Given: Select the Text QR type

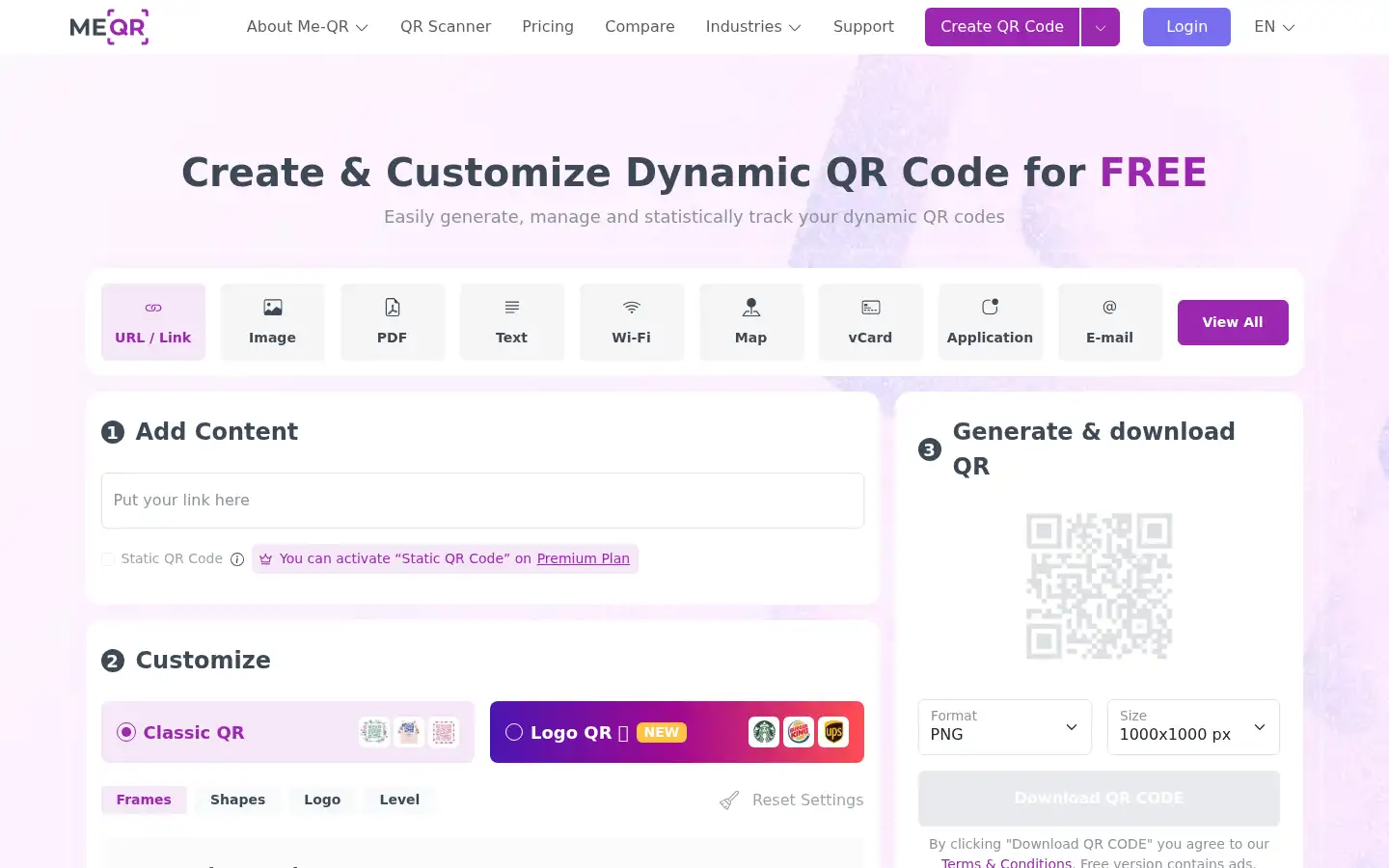Looking at the screenshot, I should point(512,322).
